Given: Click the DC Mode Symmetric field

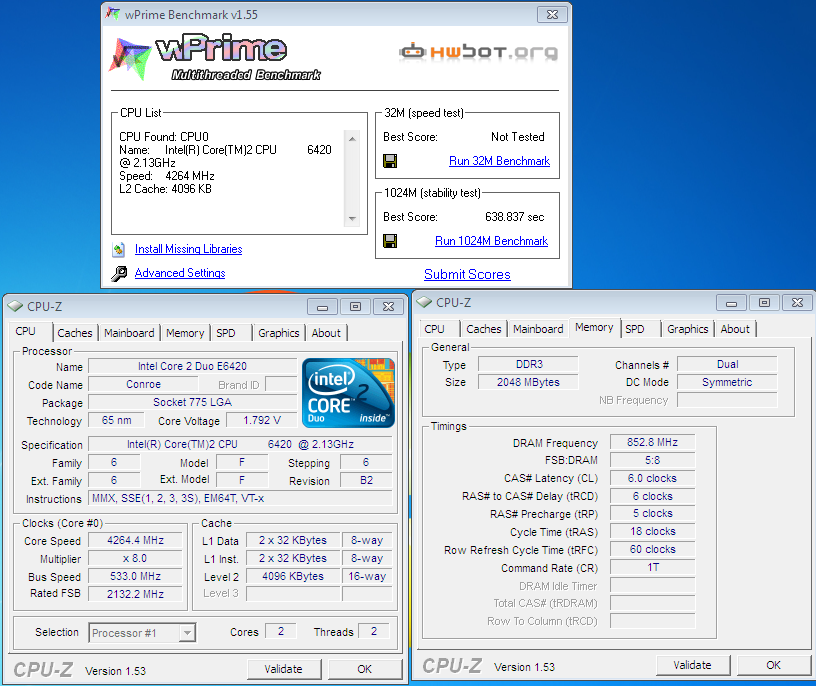Looking at the screenshot, I should [728, 382].
